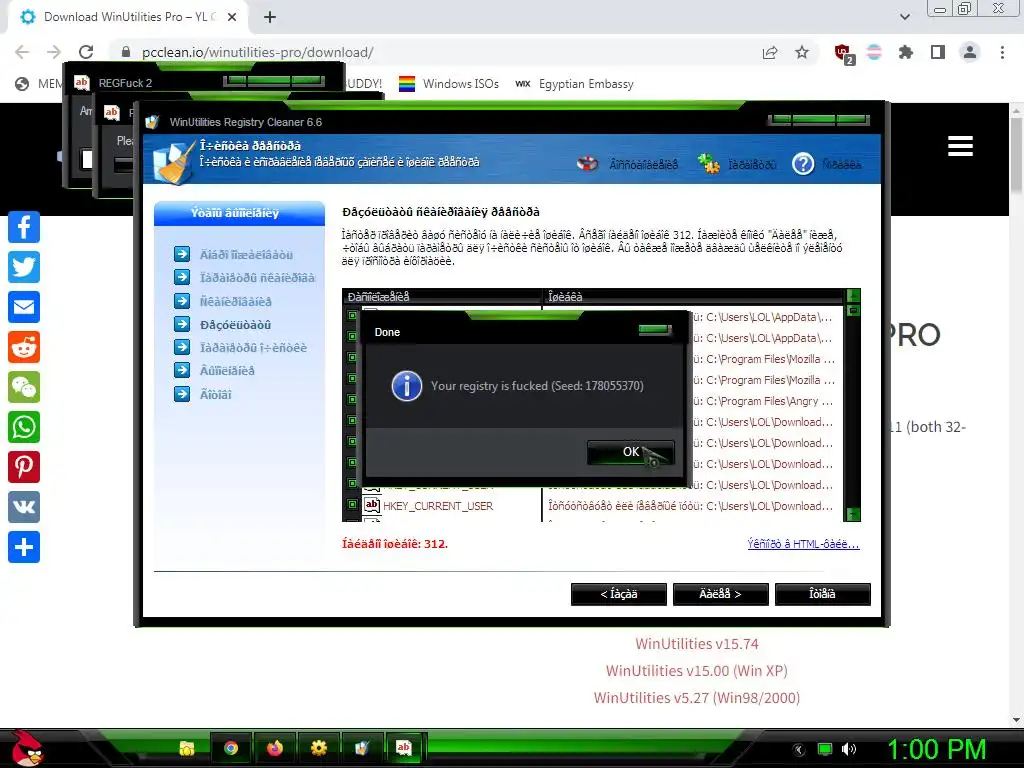The height and width of the screenshot is (768, 1024).
Task: Go forward in Chrome
Action: pos(54,52)
